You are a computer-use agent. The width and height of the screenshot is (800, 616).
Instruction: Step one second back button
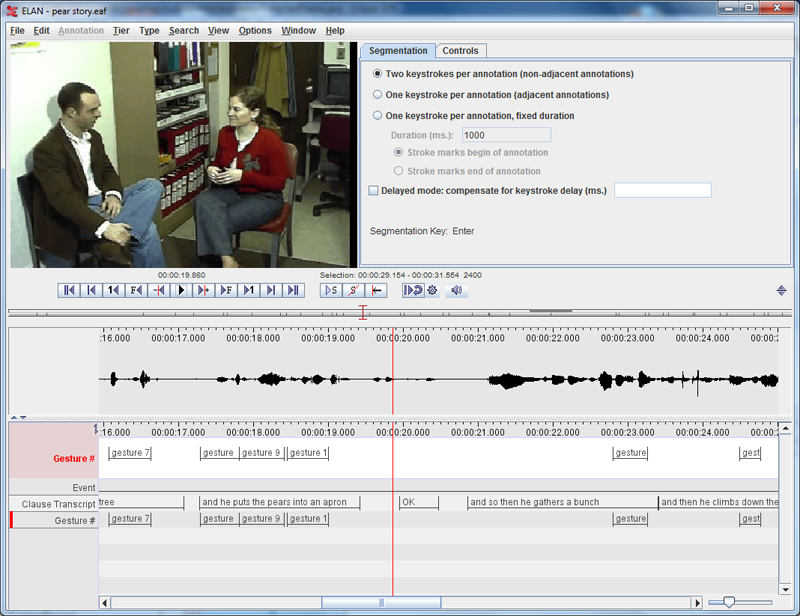point(113,290)
